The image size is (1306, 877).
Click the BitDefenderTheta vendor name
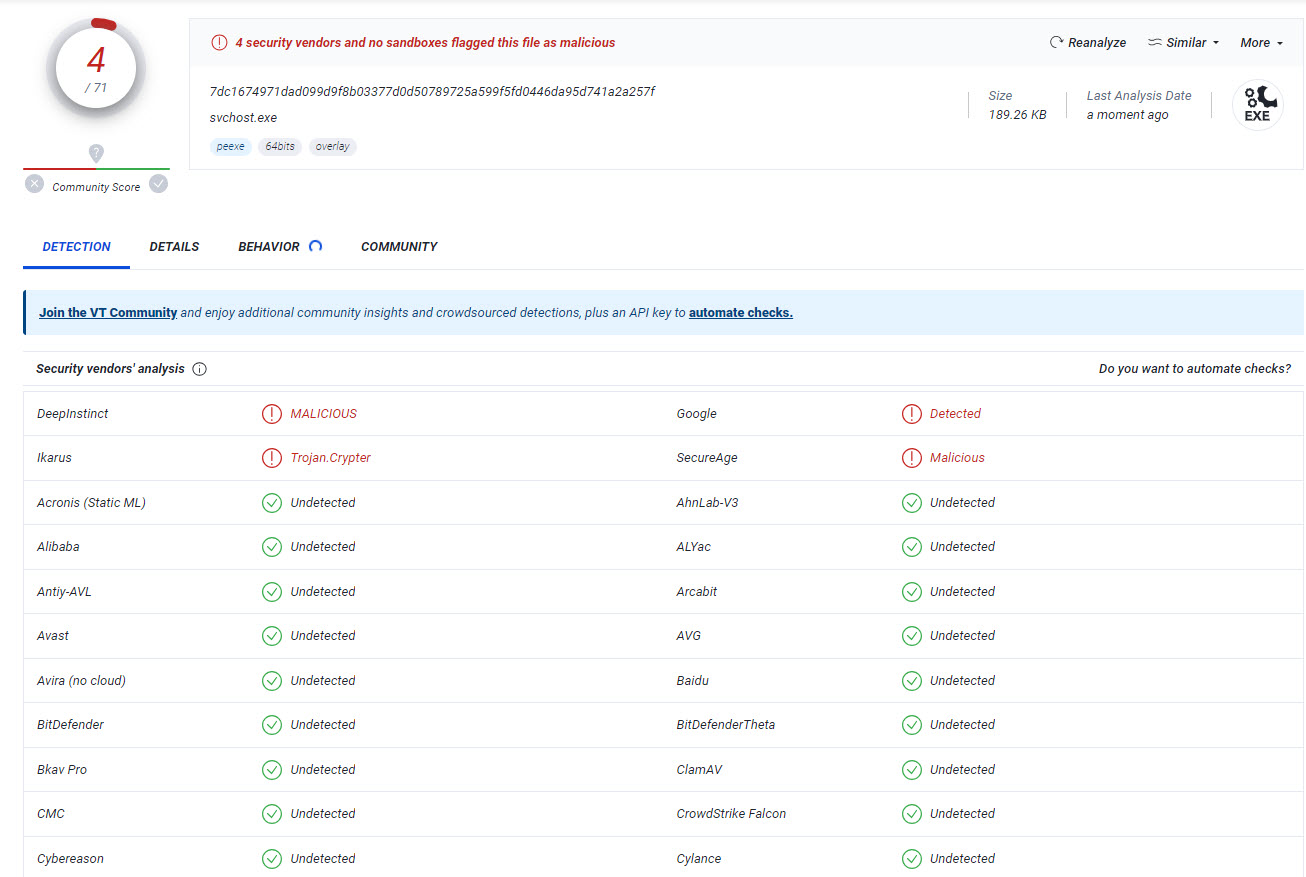tap(726, 725)
